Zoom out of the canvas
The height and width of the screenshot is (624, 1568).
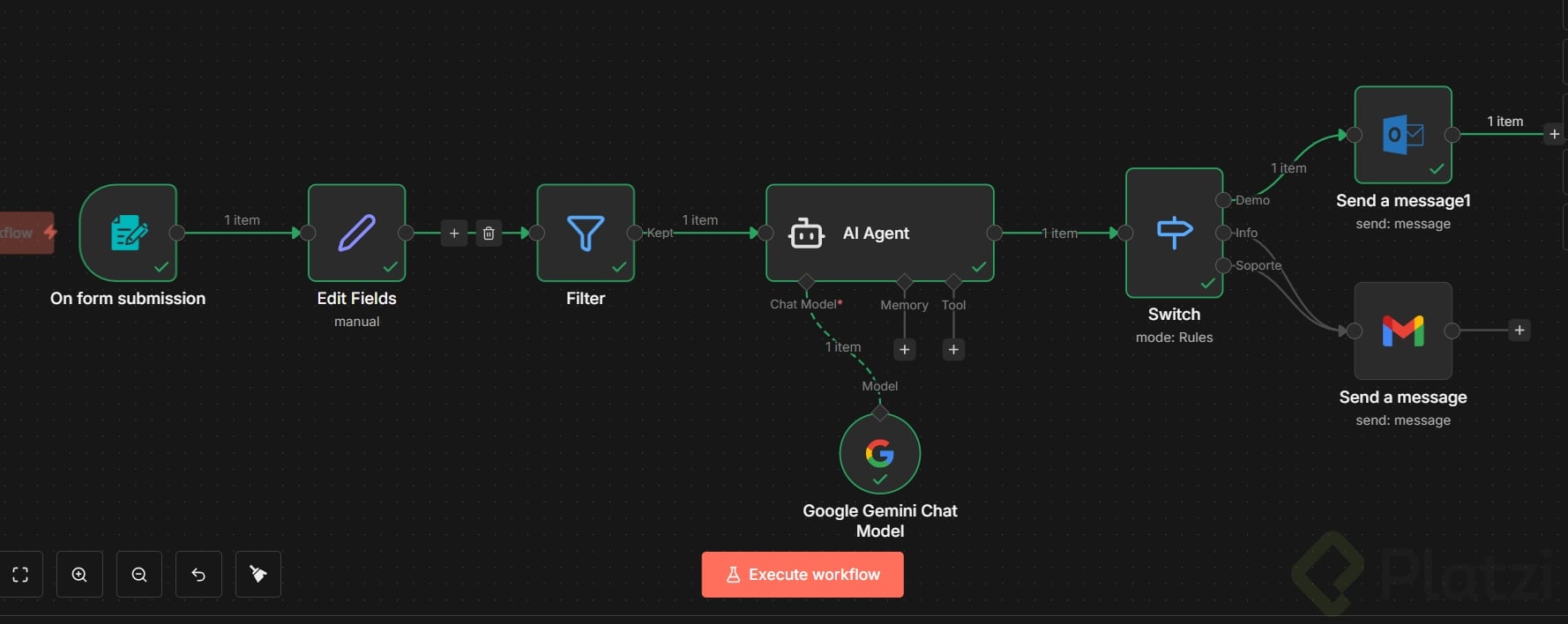tap(139, 575)
